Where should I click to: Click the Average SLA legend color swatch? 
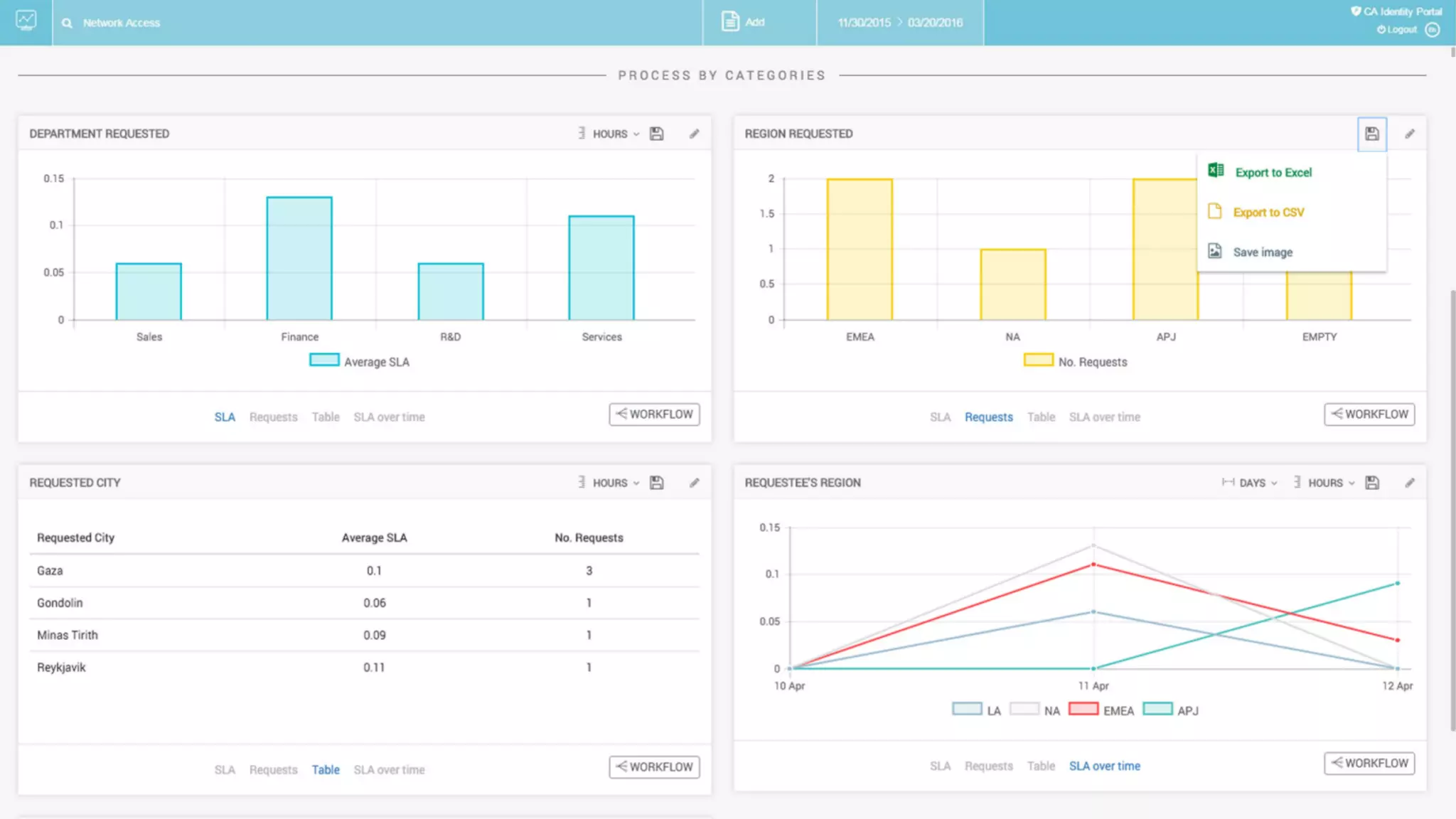pyautogui.click(x=324, y=360)
